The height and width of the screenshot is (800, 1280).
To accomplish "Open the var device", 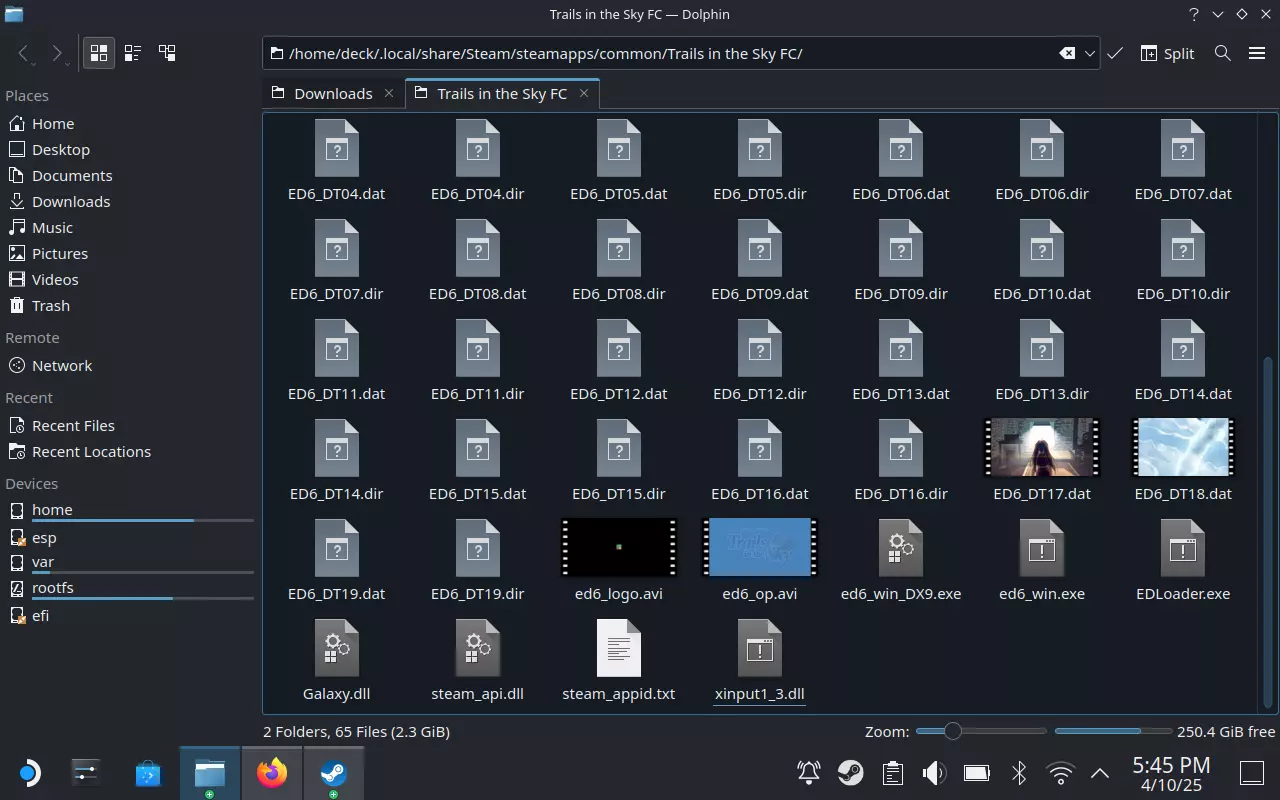I will click(x=43, y=561).
